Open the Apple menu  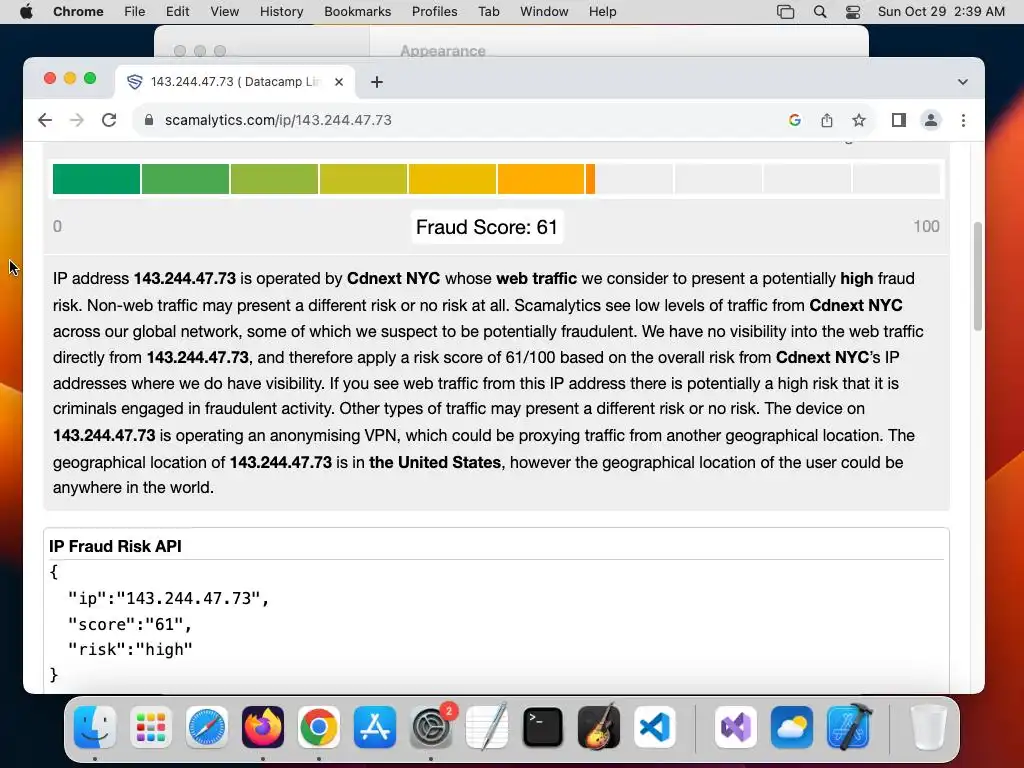pyautogui.click(x=26, y=12)
